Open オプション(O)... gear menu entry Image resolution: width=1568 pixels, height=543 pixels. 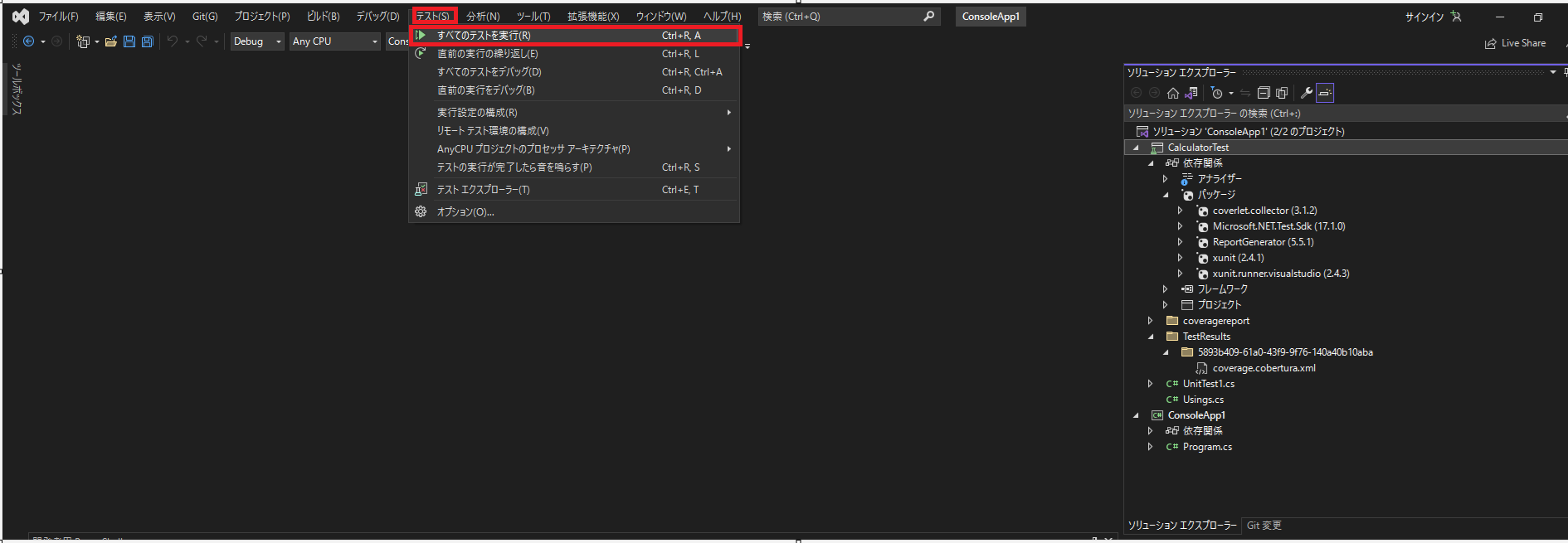pyautogui.click(x=574, y=212)
